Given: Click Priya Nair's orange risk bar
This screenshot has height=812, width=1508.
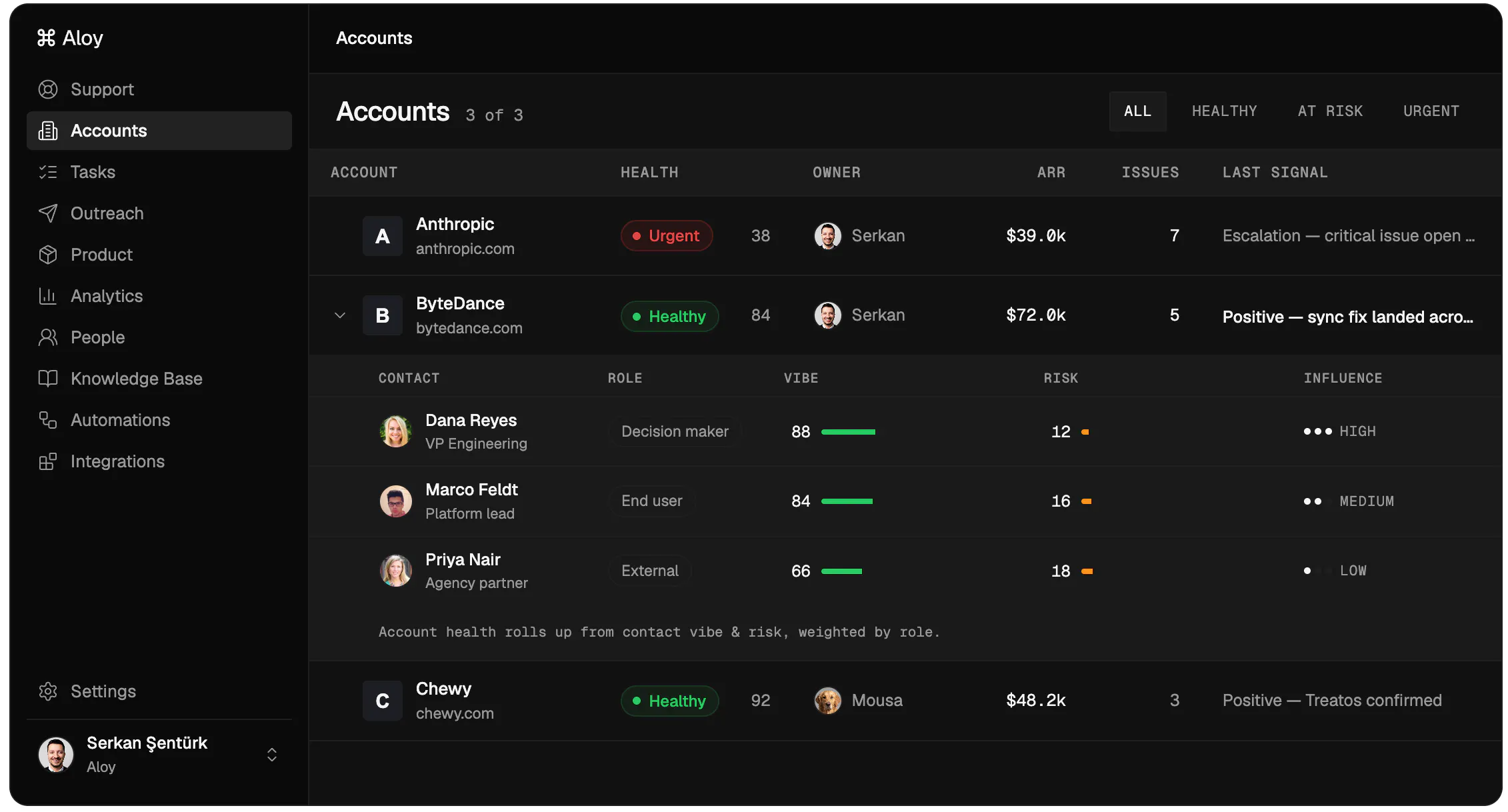Looking at the screenshot, I should point(1087,571).
